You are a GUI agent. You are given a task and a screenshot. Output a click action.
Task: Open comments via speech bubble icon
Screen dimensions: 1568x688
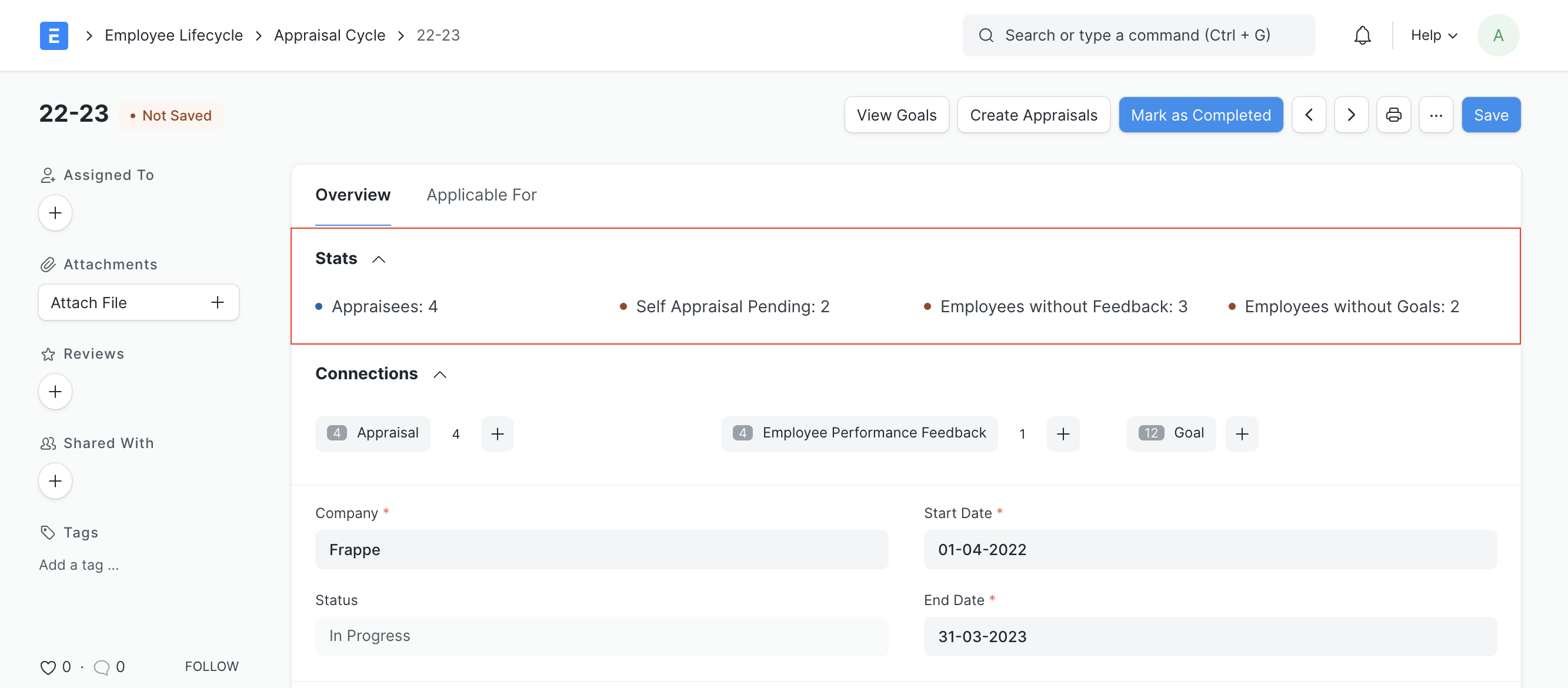point(102,667)
